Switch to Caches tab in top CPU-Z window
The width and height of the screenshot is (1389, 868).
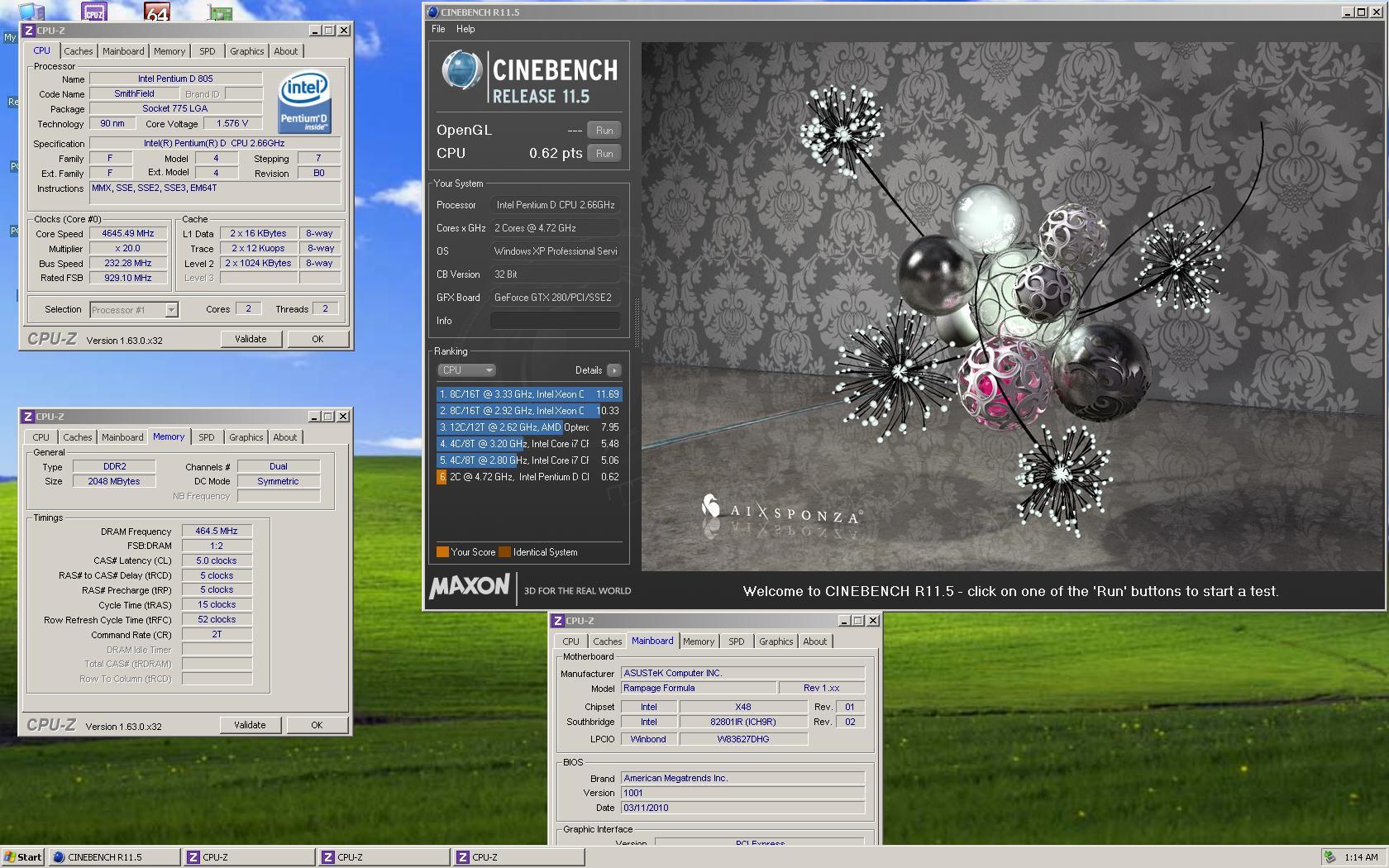[79, 51]
